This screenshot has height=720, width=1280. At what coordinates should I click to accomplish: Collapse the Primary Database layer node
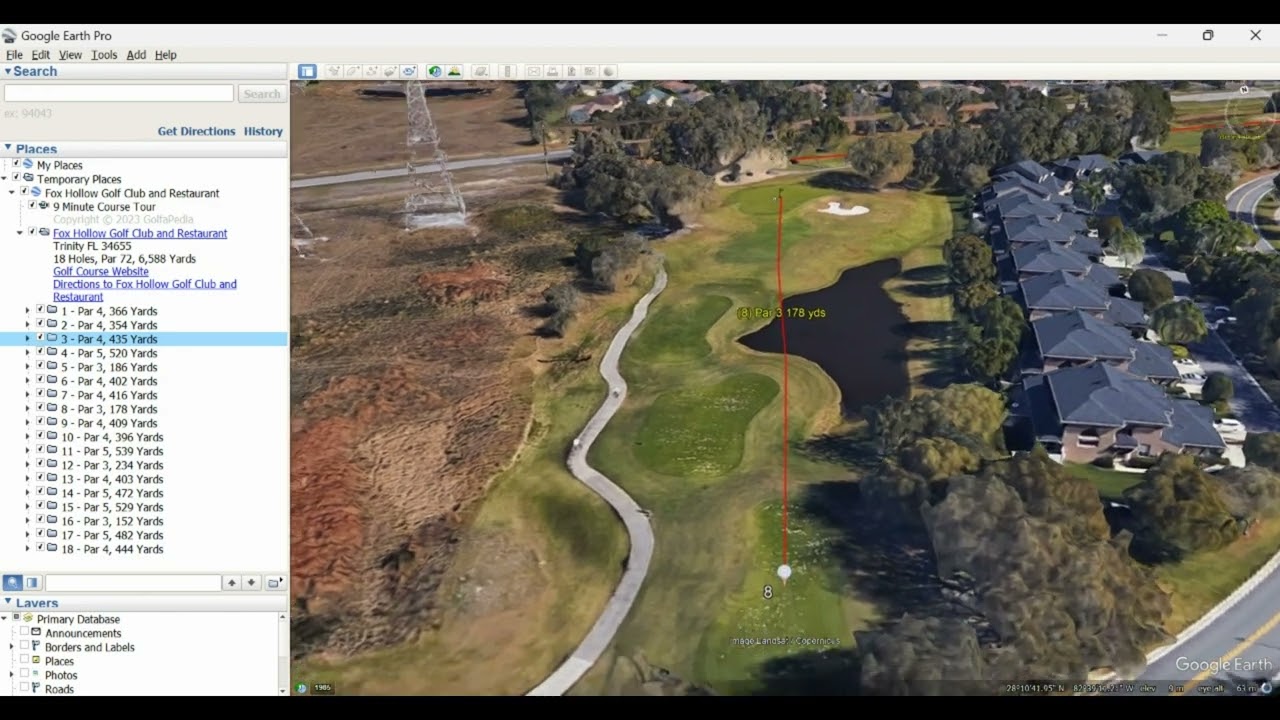pyautogui.click(x=4, y=619)
